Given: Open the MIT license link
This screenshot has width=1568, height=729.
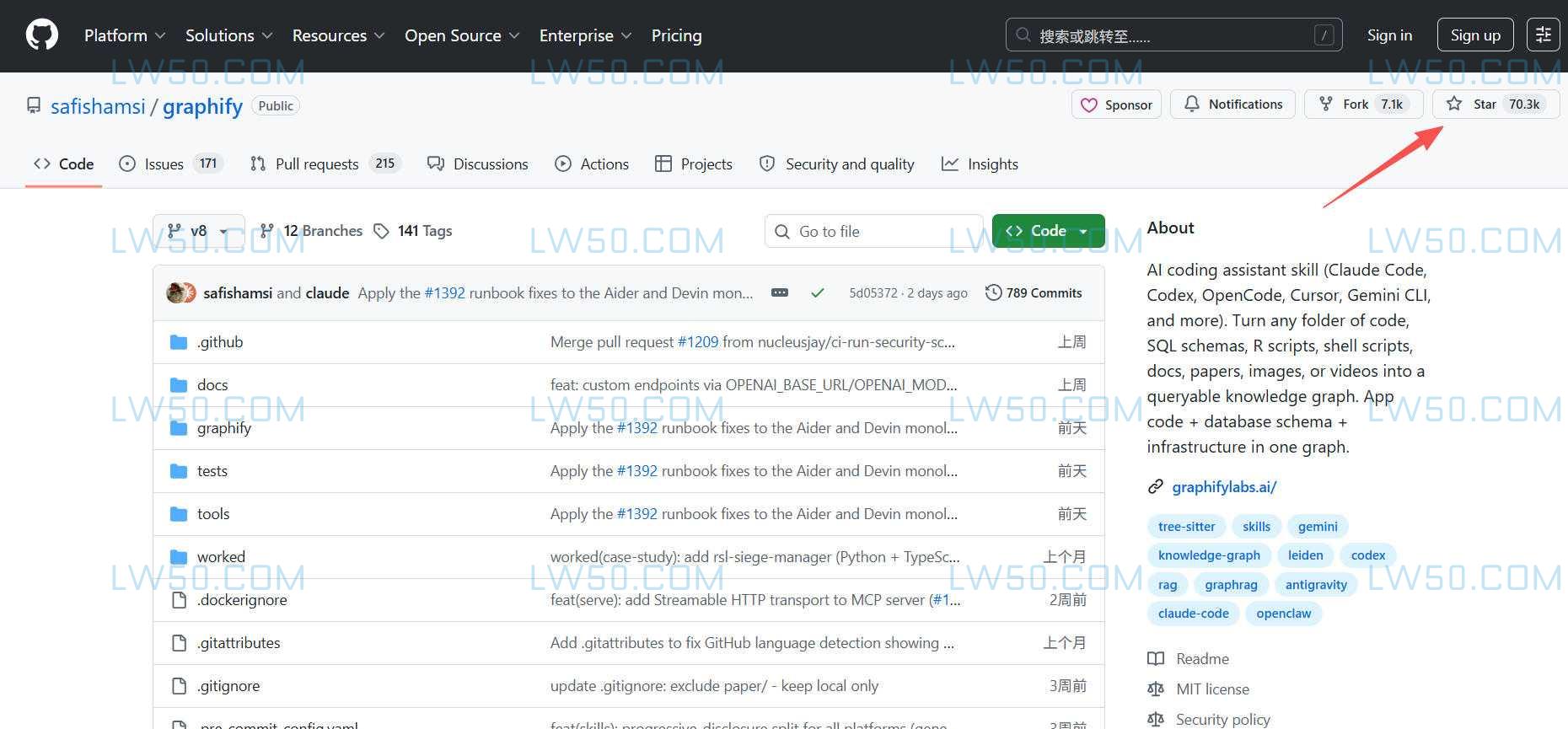Looking at the screenshot, I should pyautogui.click(x=1199, y=689).
